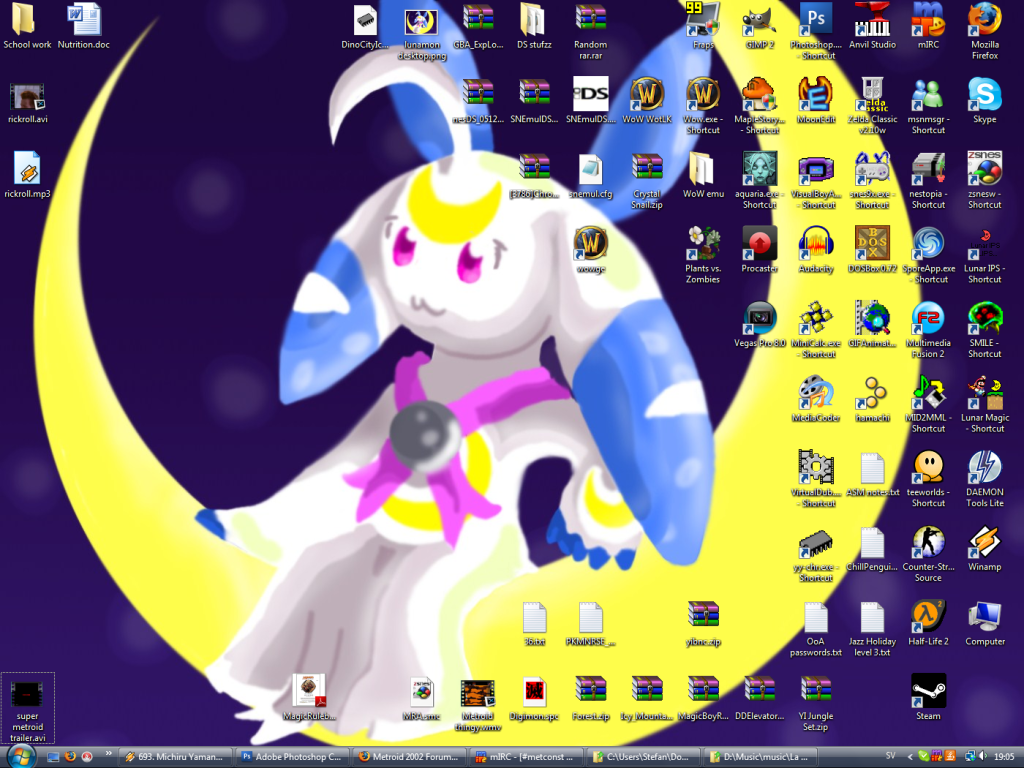Launch Mozilla Firefox from the desktop
The image size is (1024, 768).
point(984,20)
